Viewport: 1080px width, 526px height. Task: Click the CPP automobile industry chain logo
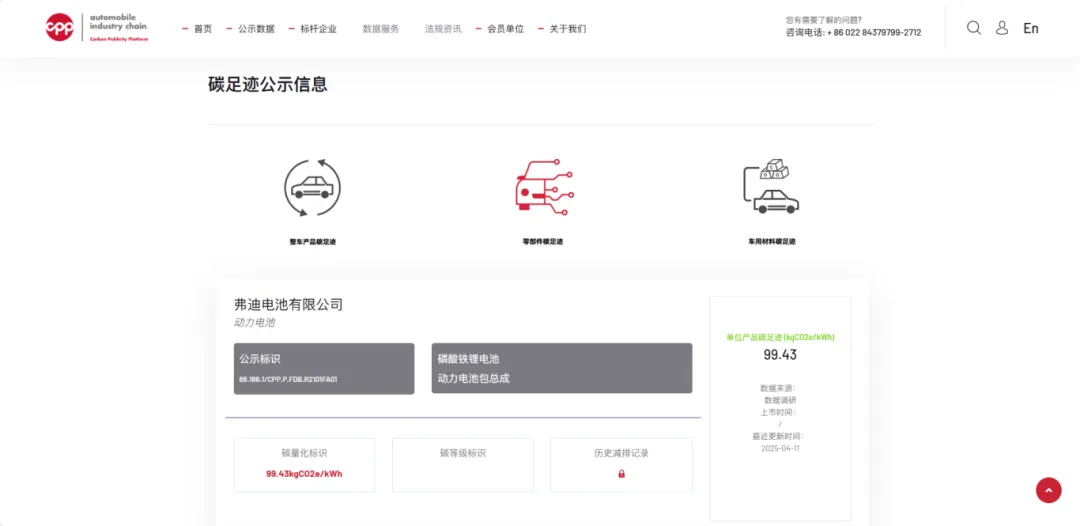97,28
